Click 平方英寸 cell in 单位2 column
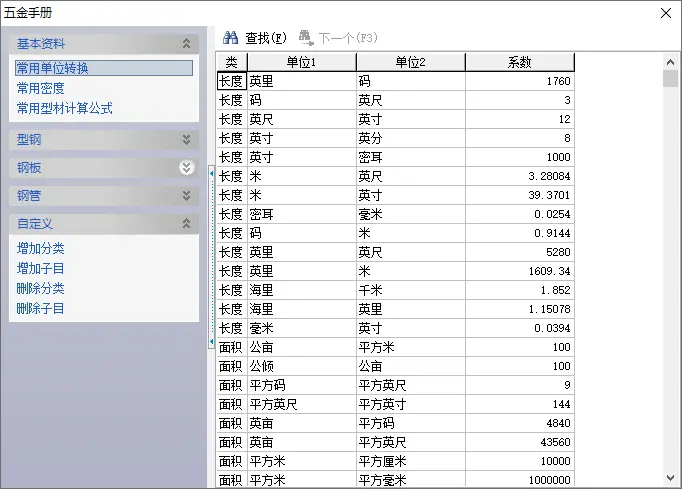 [x=411, y=404]
